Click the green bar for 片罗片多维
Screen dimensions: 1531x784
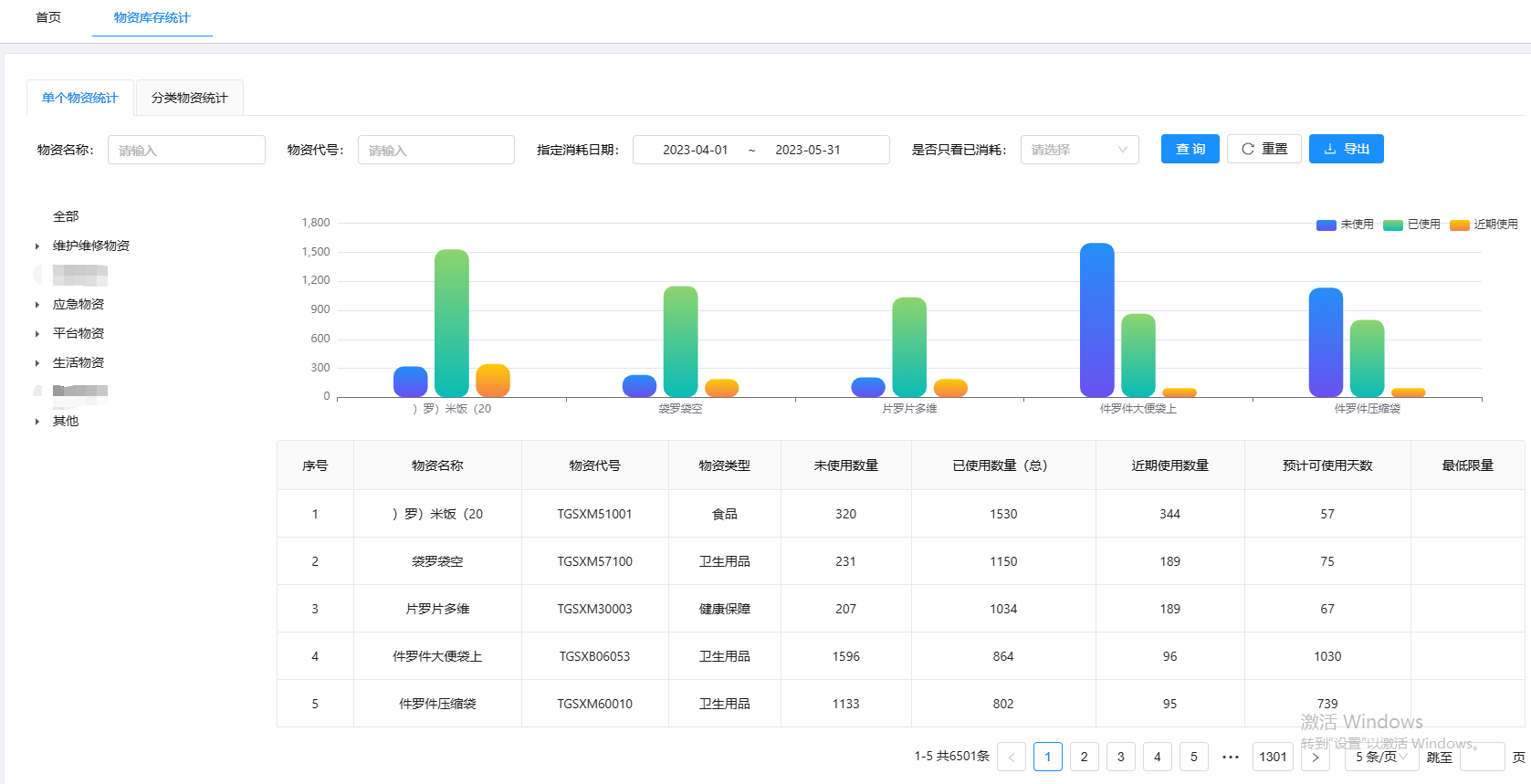pos(909,347)
